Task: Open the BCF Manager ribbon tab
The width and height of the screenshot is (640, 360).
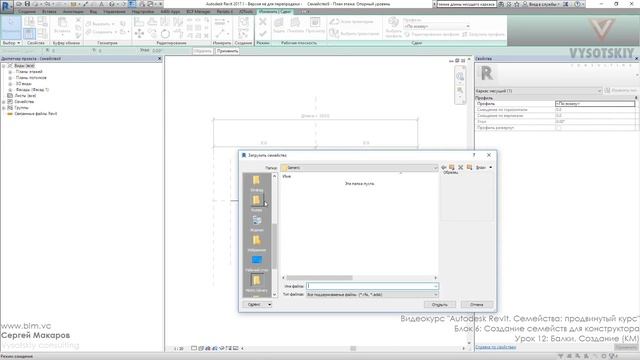Action: coord(198,12)
